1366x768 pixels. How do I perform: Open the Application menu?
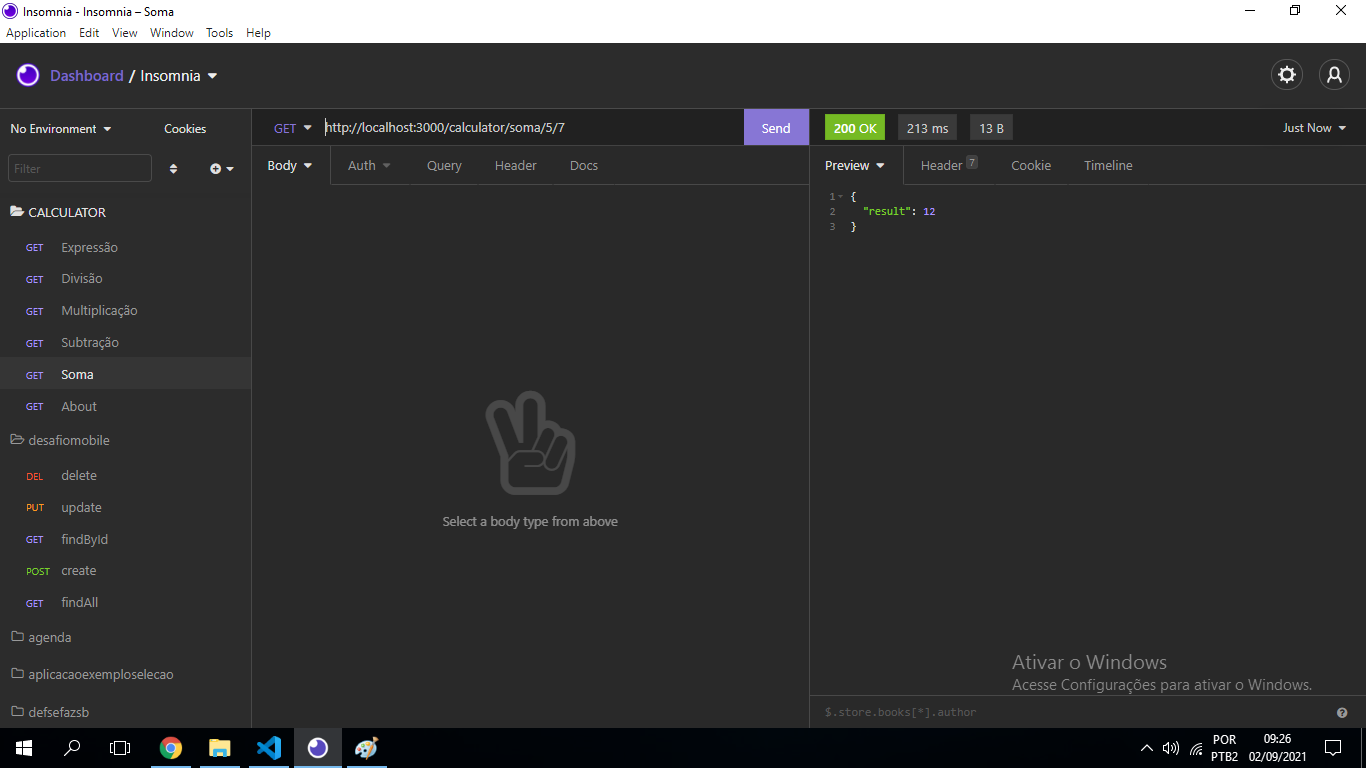[36, 33]
